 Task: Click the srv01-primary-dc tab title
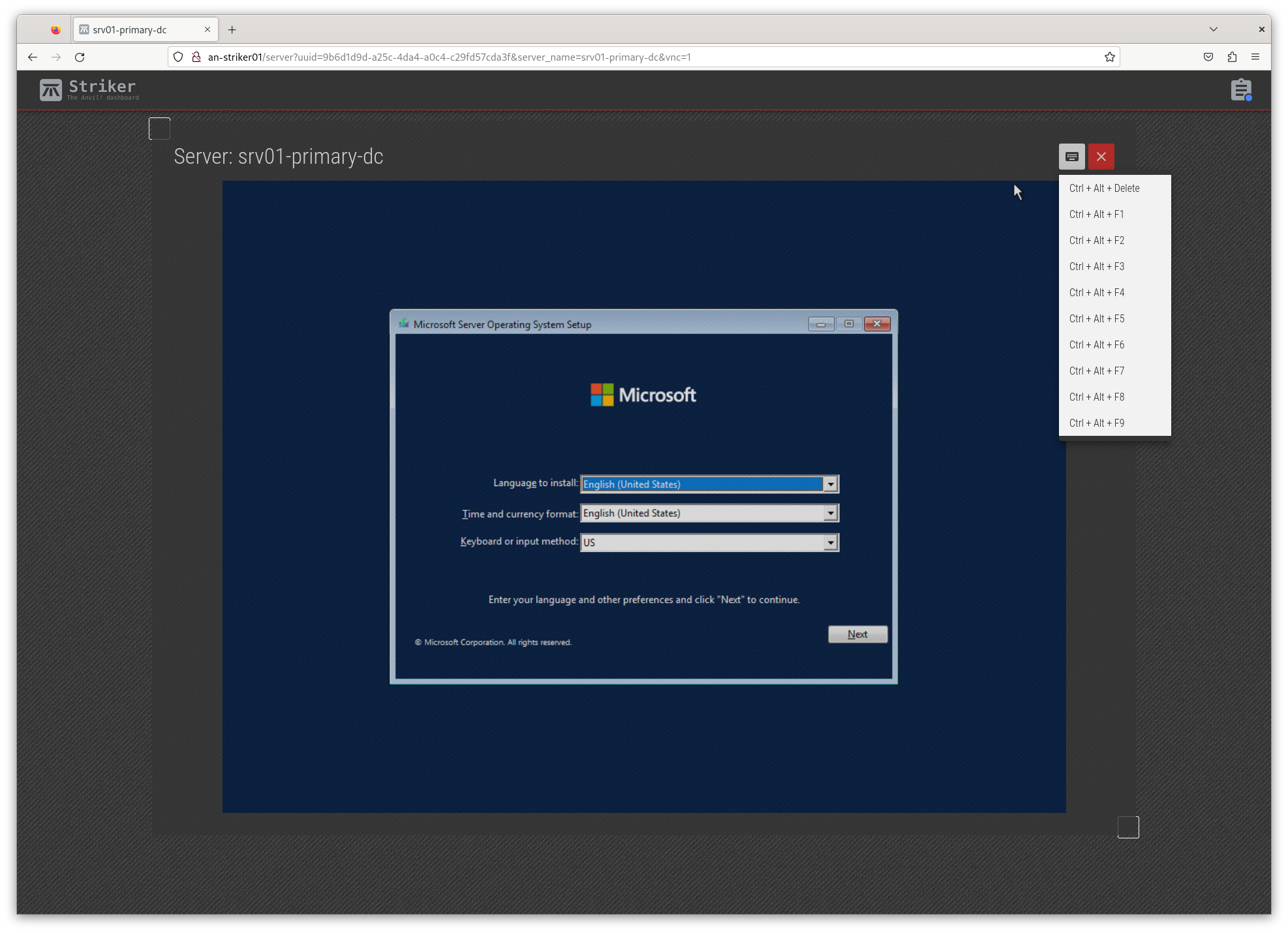pyautogui.click(x=129, y=29)
